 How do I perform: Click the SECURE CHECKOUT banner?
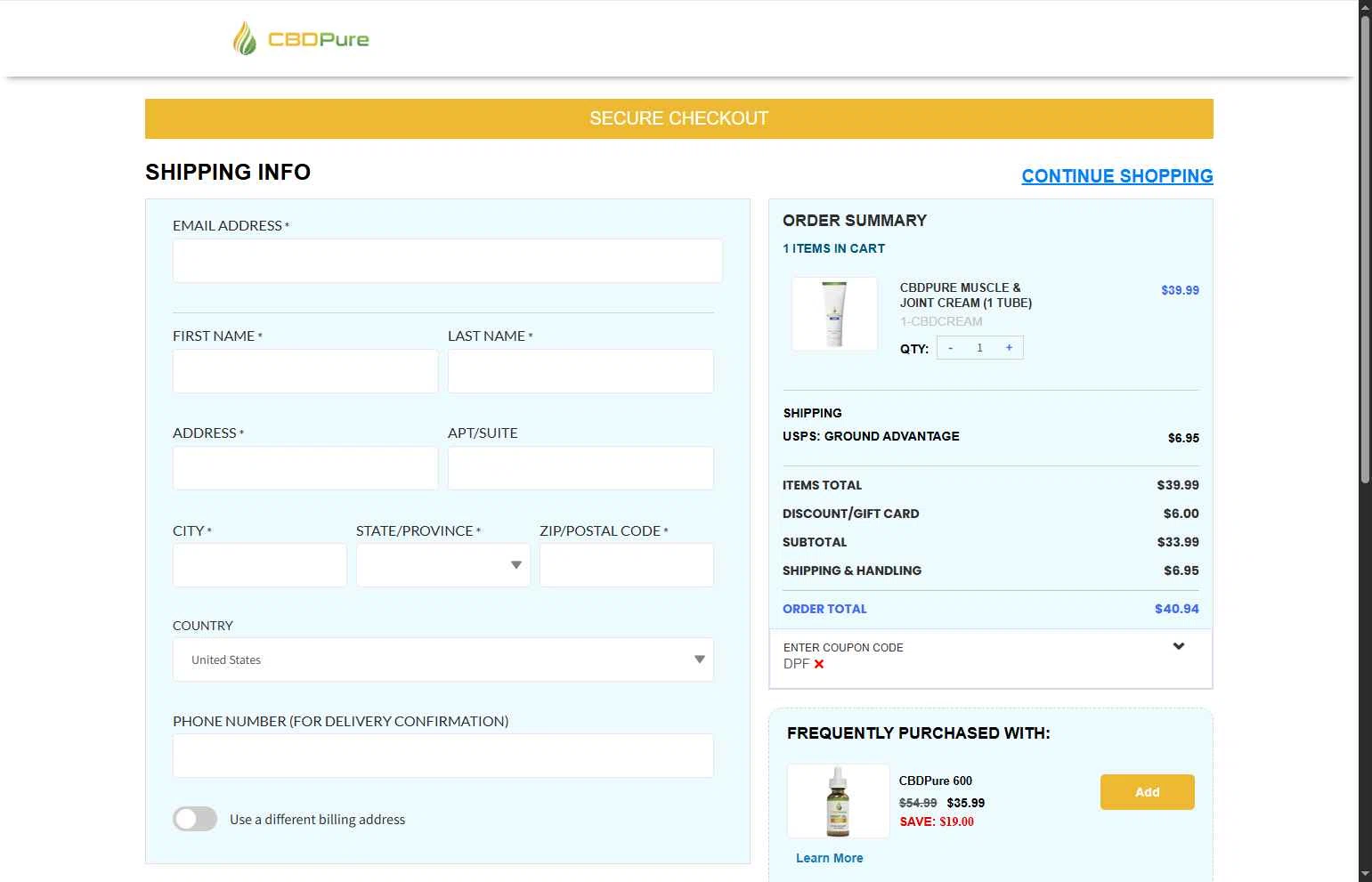(679, 118)
